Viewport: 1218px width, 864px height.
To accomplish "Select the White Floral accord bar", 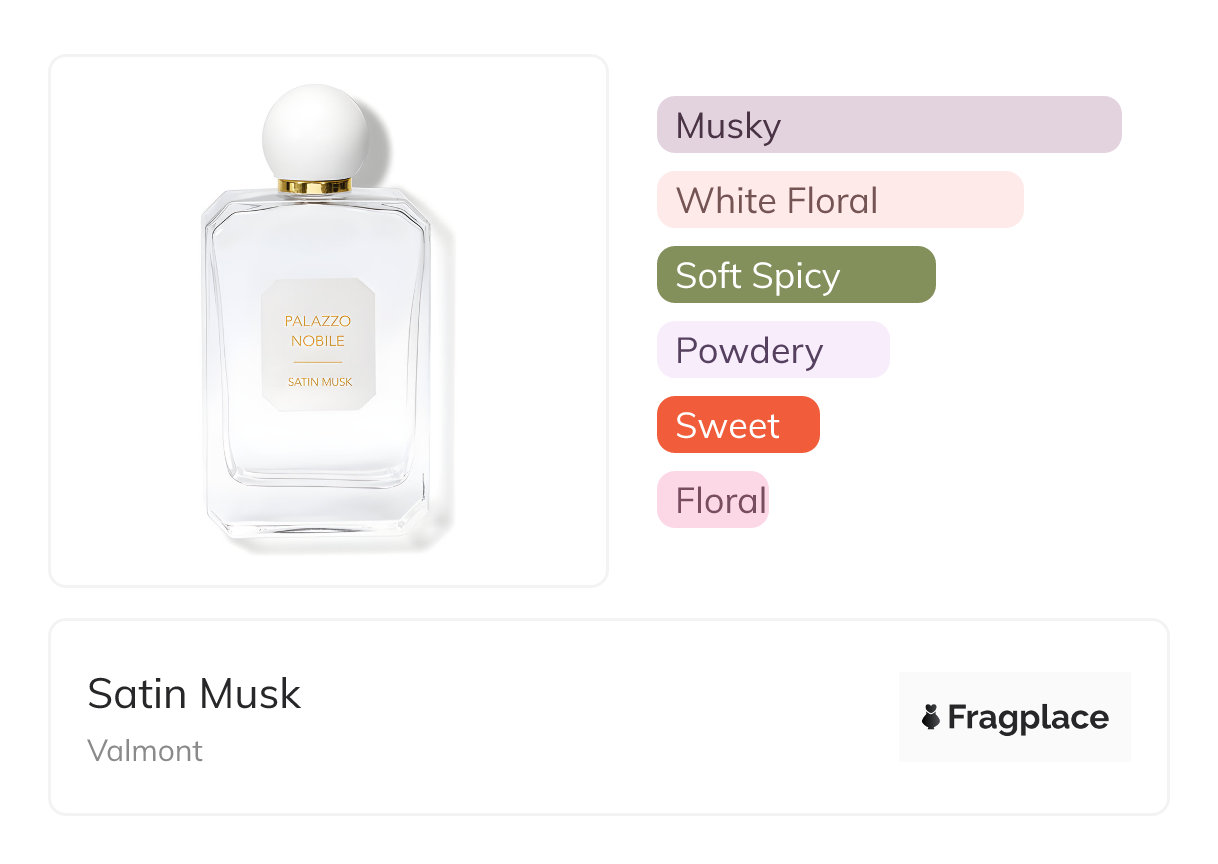I will tap(840, 200).
